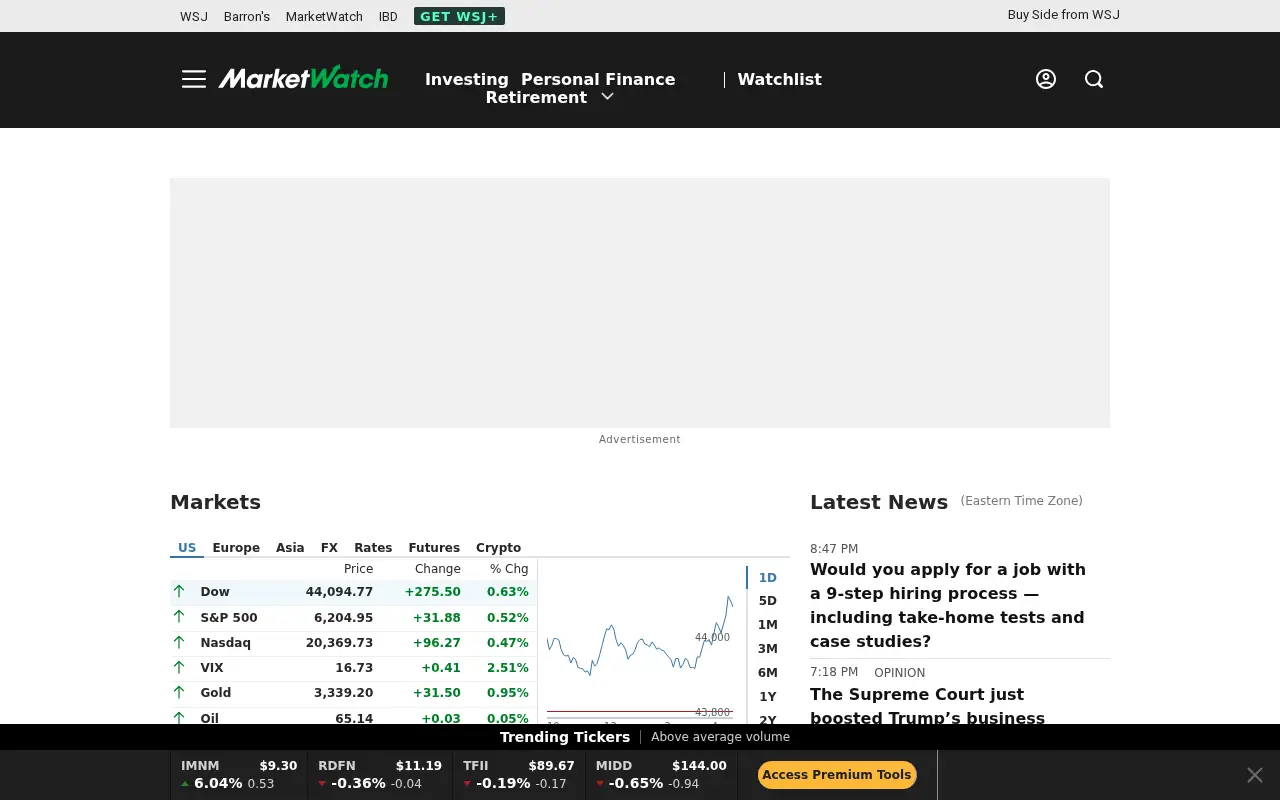Screen dimensions: 1280x800
Task: Click the up arrow beside S&P 500
Action: point(179,617)
